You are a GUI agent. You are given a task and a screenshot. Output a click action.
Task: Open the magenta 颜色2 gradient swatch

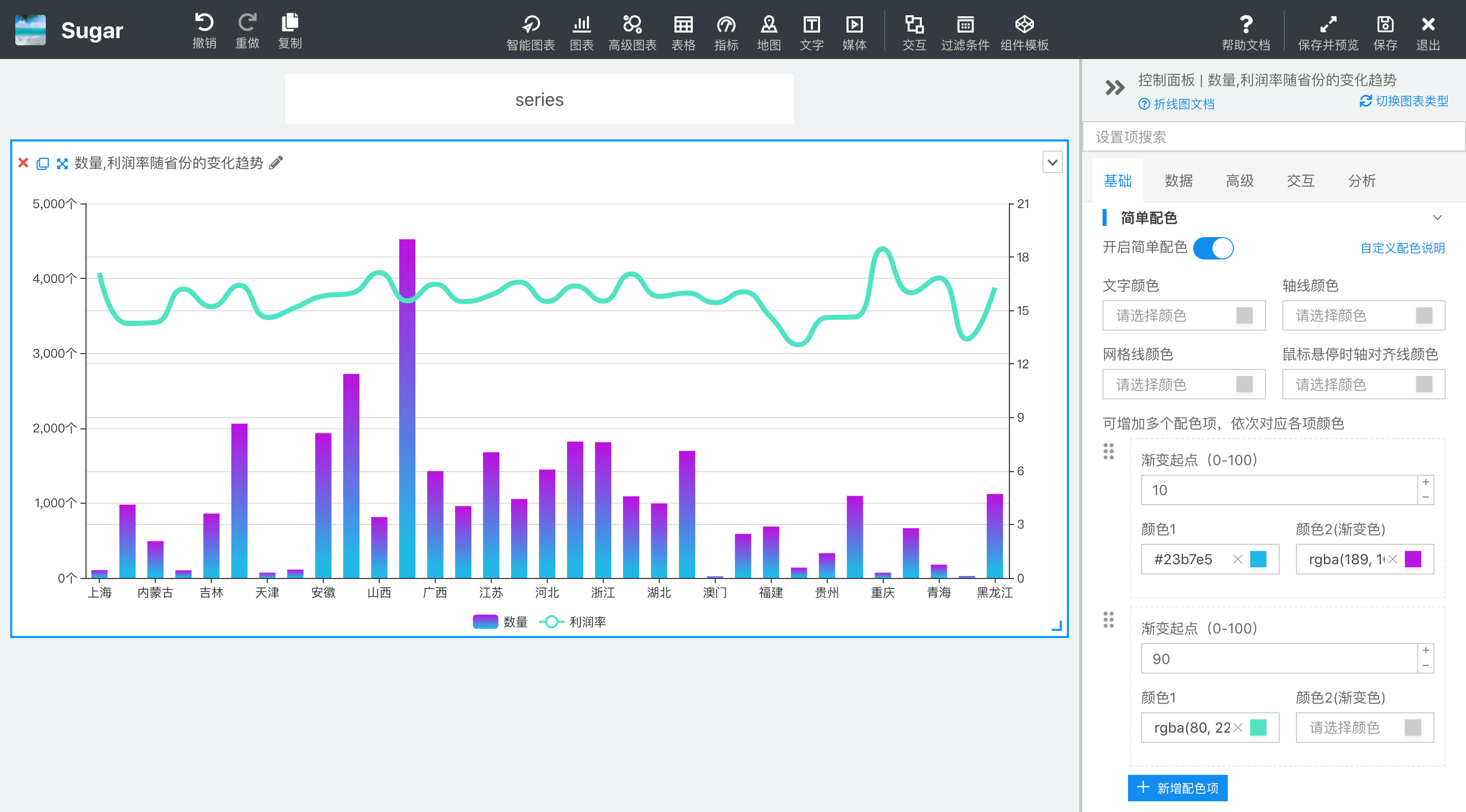pos(1413,559)
